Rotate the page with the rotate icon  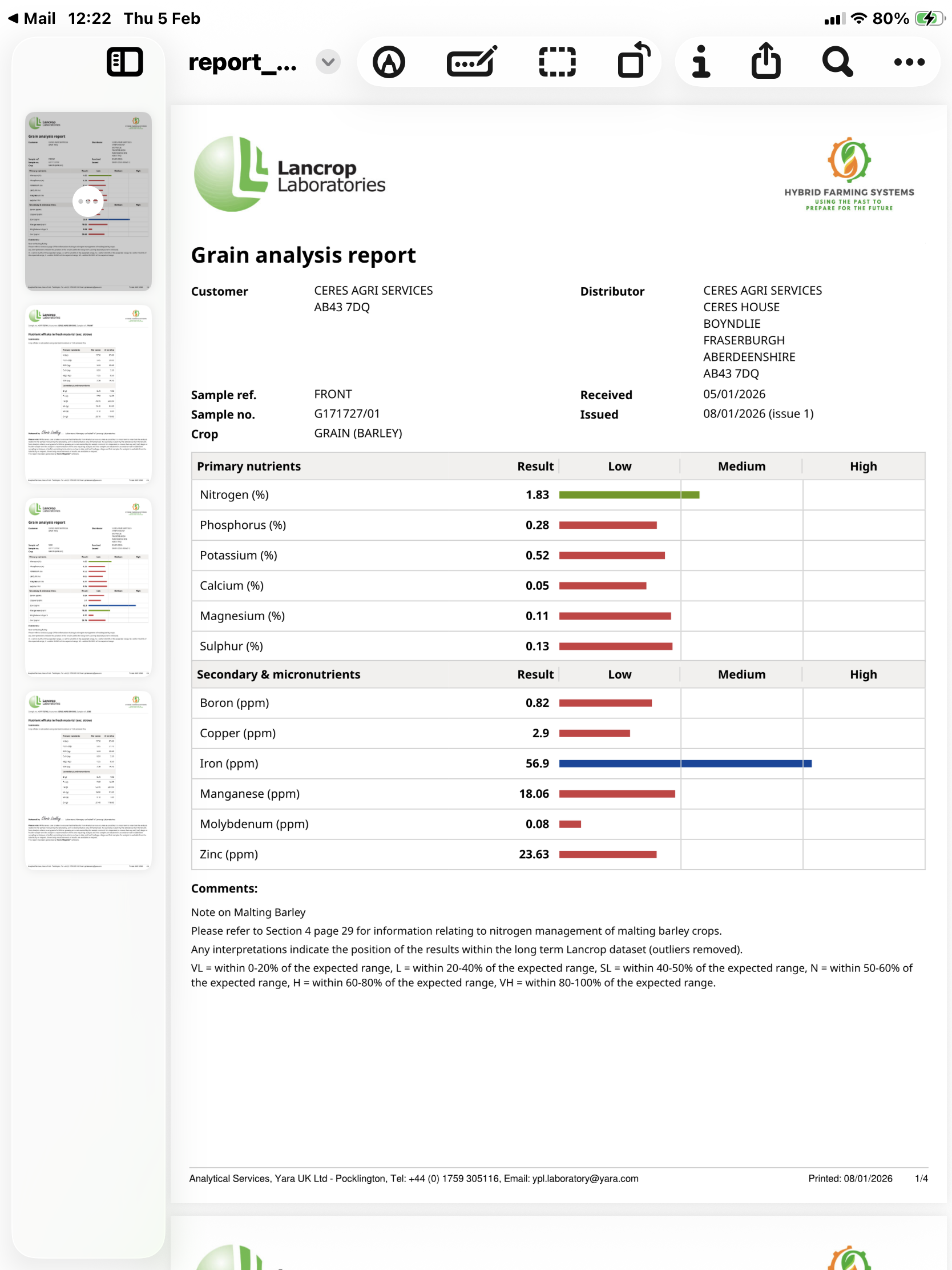click(x=634, y=61)
